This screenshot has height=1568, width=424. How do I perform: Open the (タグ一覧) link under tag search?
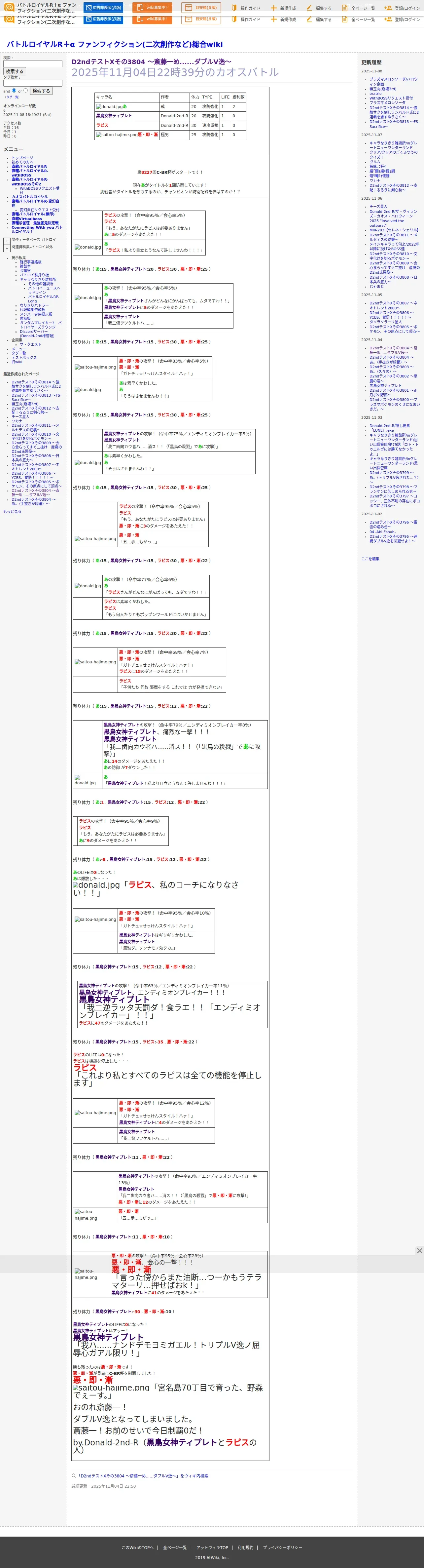[12, 97]
